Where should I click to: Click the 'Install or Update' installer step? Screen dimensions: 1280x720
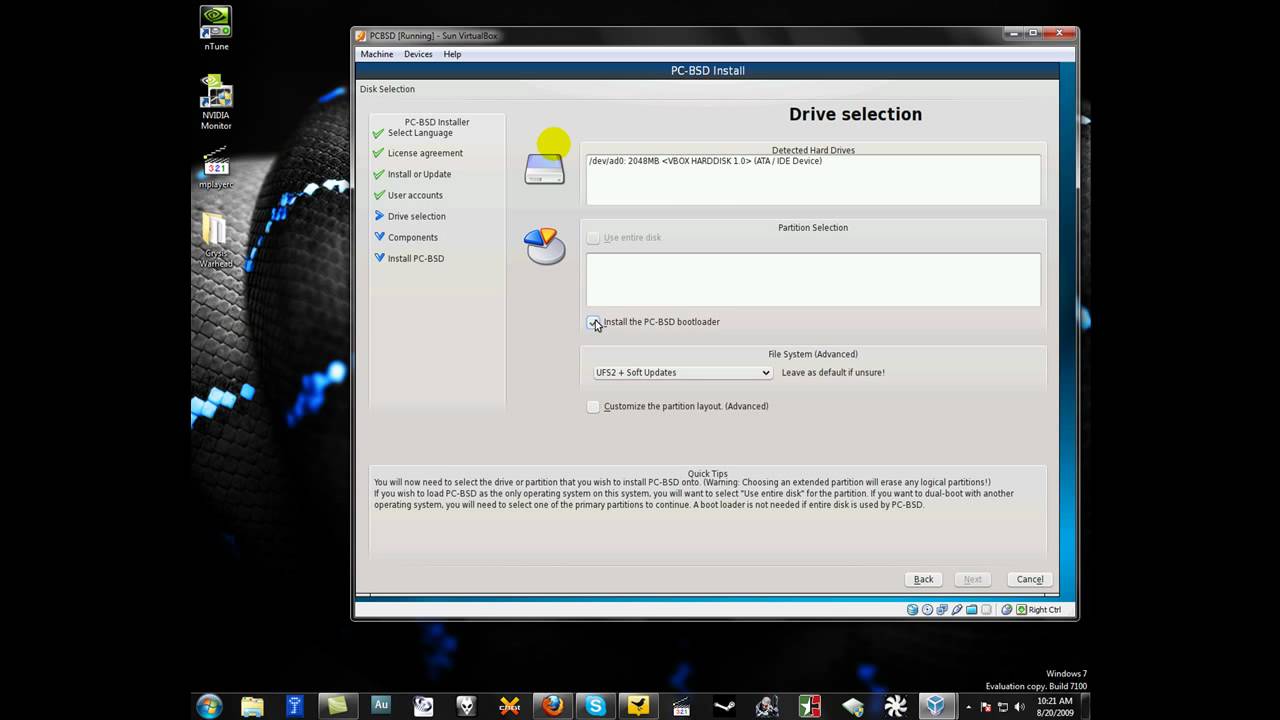click(419, 174)
